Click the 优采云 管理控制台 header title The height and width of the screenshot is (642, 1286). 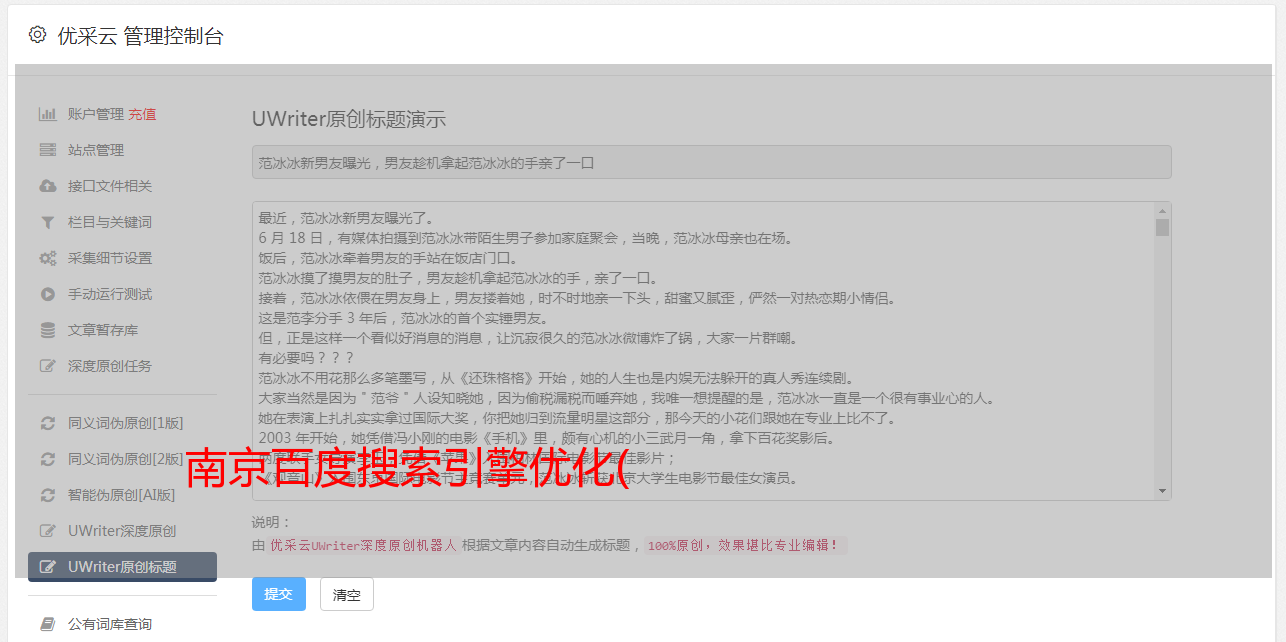pyautogui.click(x=140, y=36)
